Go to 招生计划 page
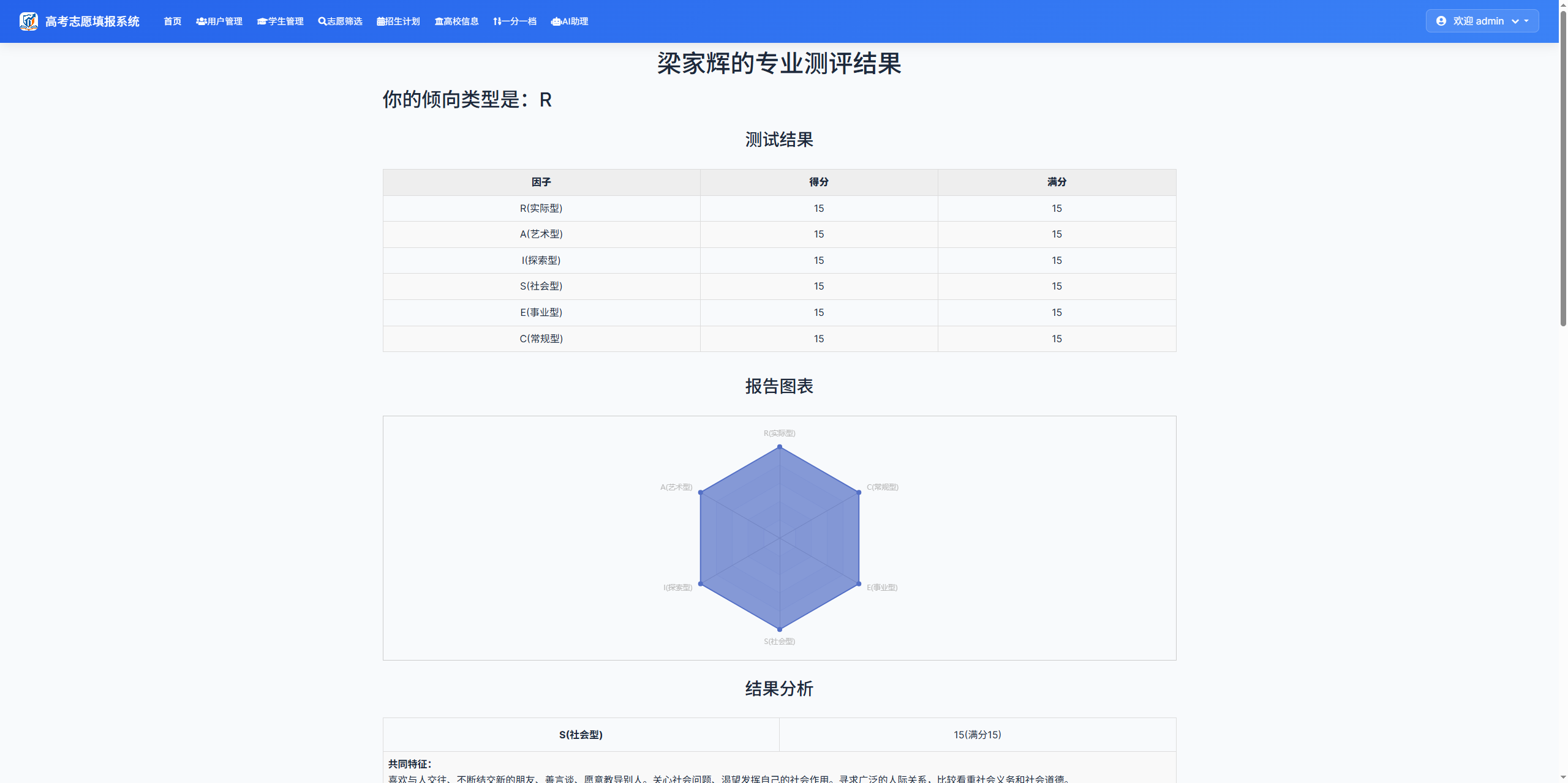Screen dimensions: 1568x783 402,21
